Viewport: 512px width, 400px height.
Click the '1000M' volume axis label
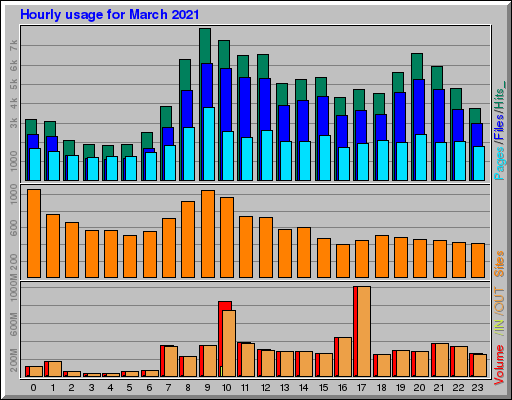tap(14, 289)
